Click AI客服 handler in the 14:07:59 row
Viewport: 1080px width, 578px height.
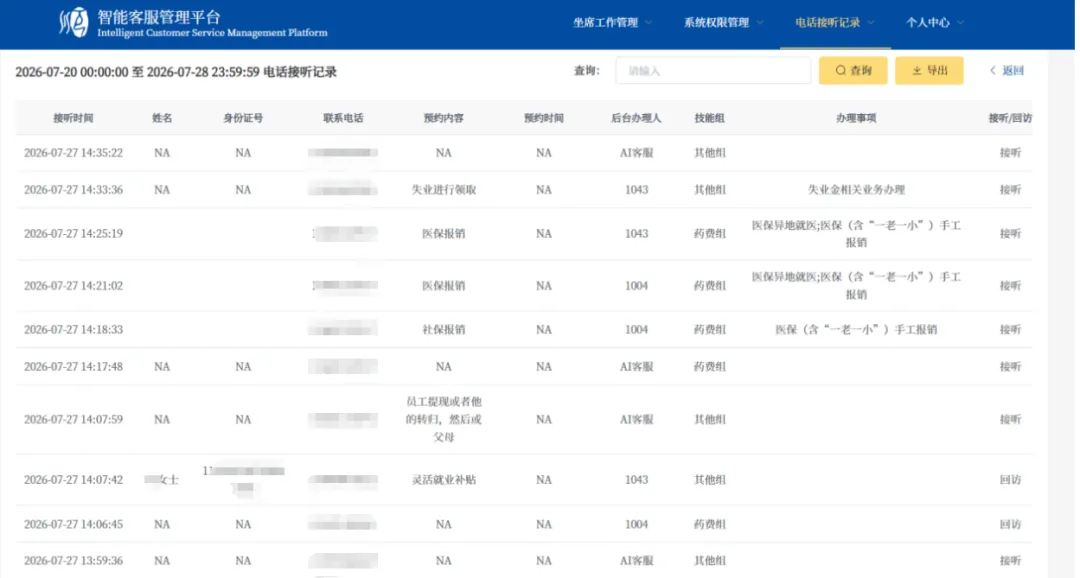(x=636, y=419)
